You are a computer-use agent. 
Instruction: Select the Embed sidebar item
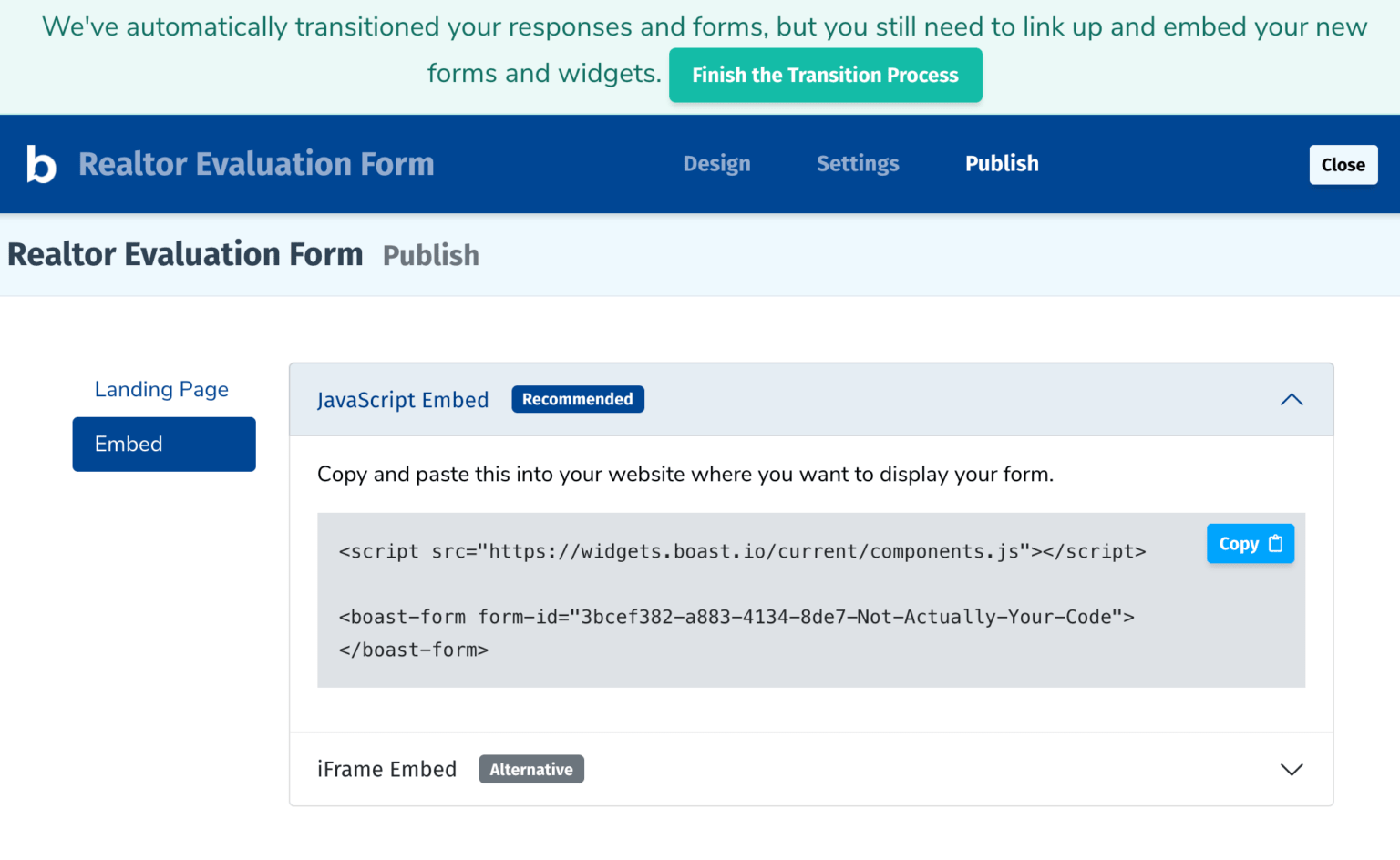tap(164, 445)
